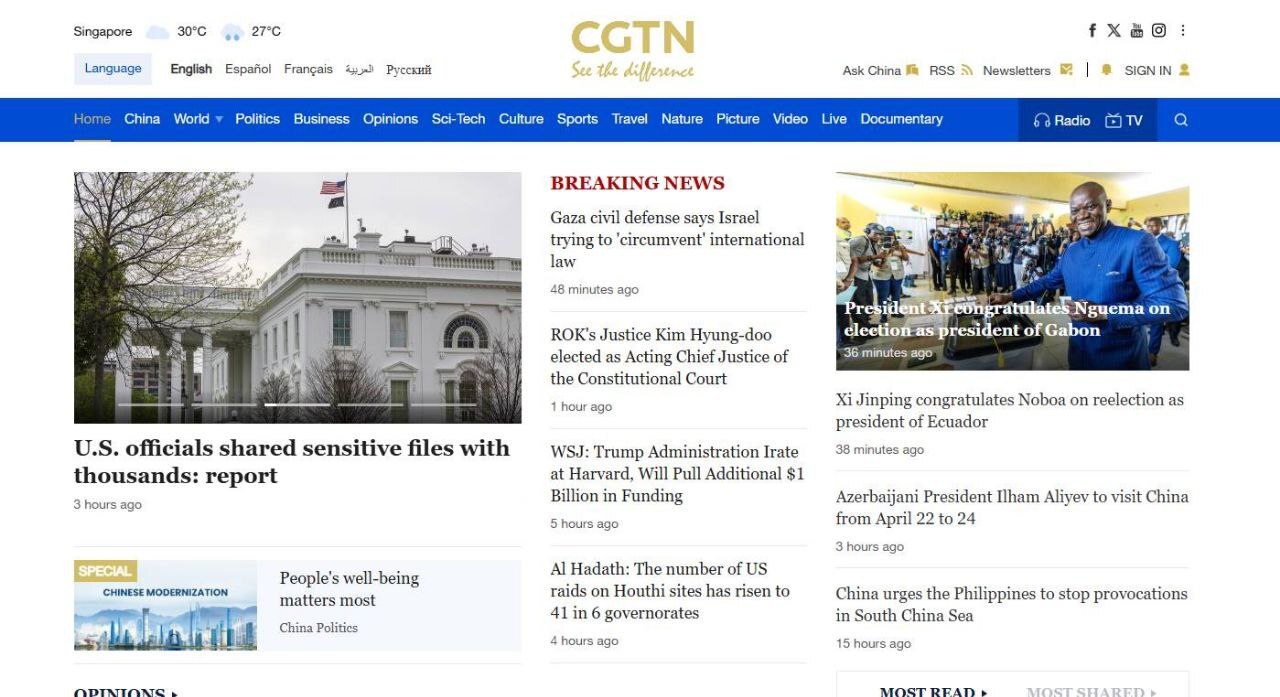1280x697 pixels.
Task: Switch site language to Français
Action: click(308, 69)
